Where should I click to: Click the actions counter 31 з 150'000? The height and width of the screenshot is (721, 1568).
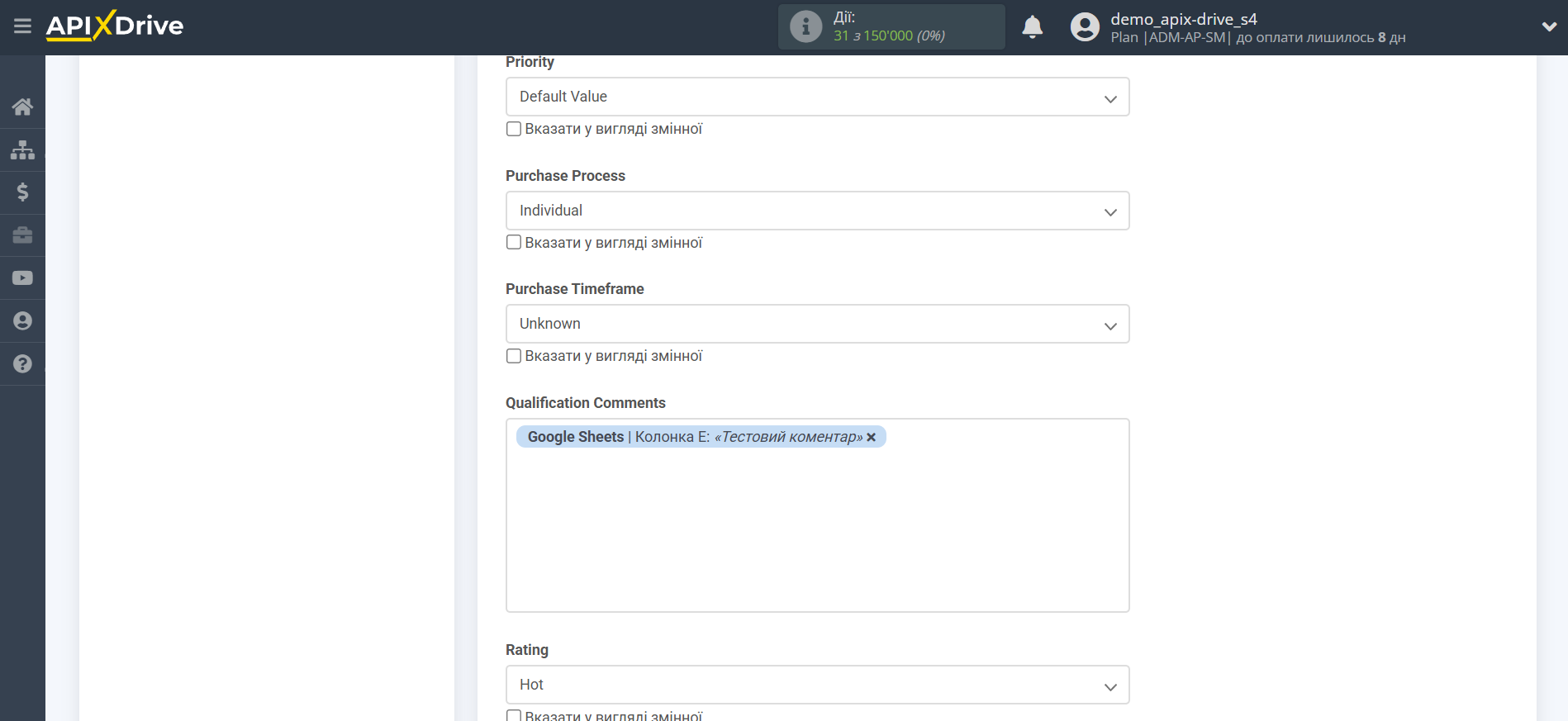(889, 36)
